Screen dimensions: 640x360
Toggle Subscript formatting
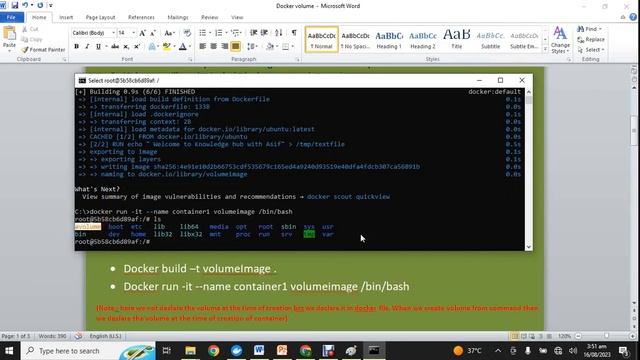(x=126, y=47)
